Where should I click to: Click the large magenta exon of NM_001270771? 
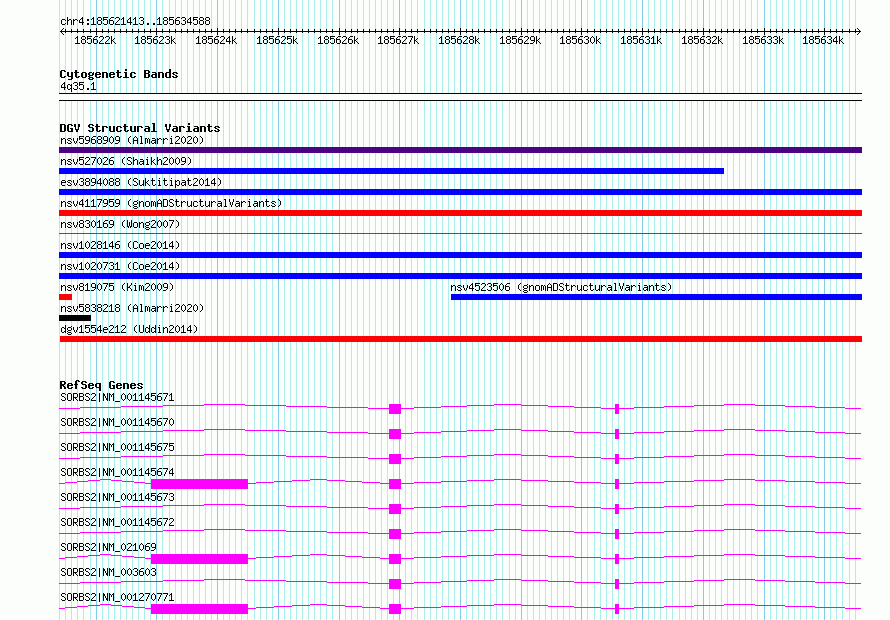199,609
